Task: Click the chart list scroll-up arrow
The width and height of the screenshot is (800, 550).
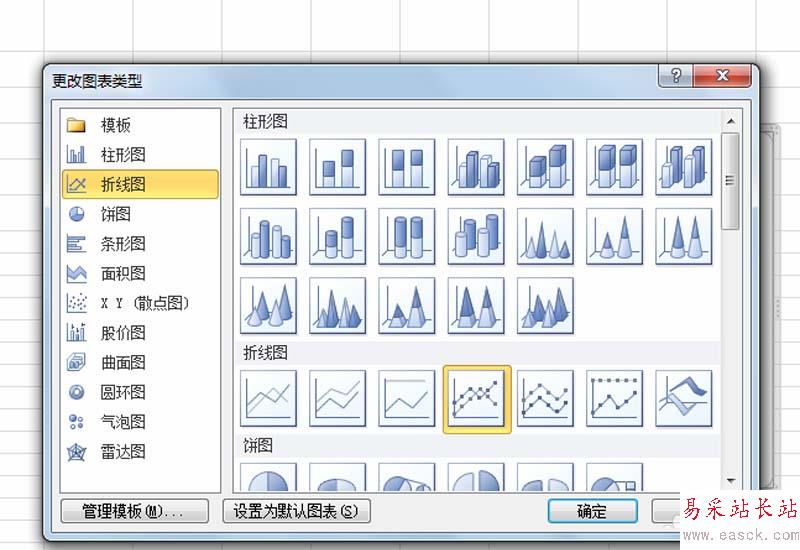Action: click(731, 121)
